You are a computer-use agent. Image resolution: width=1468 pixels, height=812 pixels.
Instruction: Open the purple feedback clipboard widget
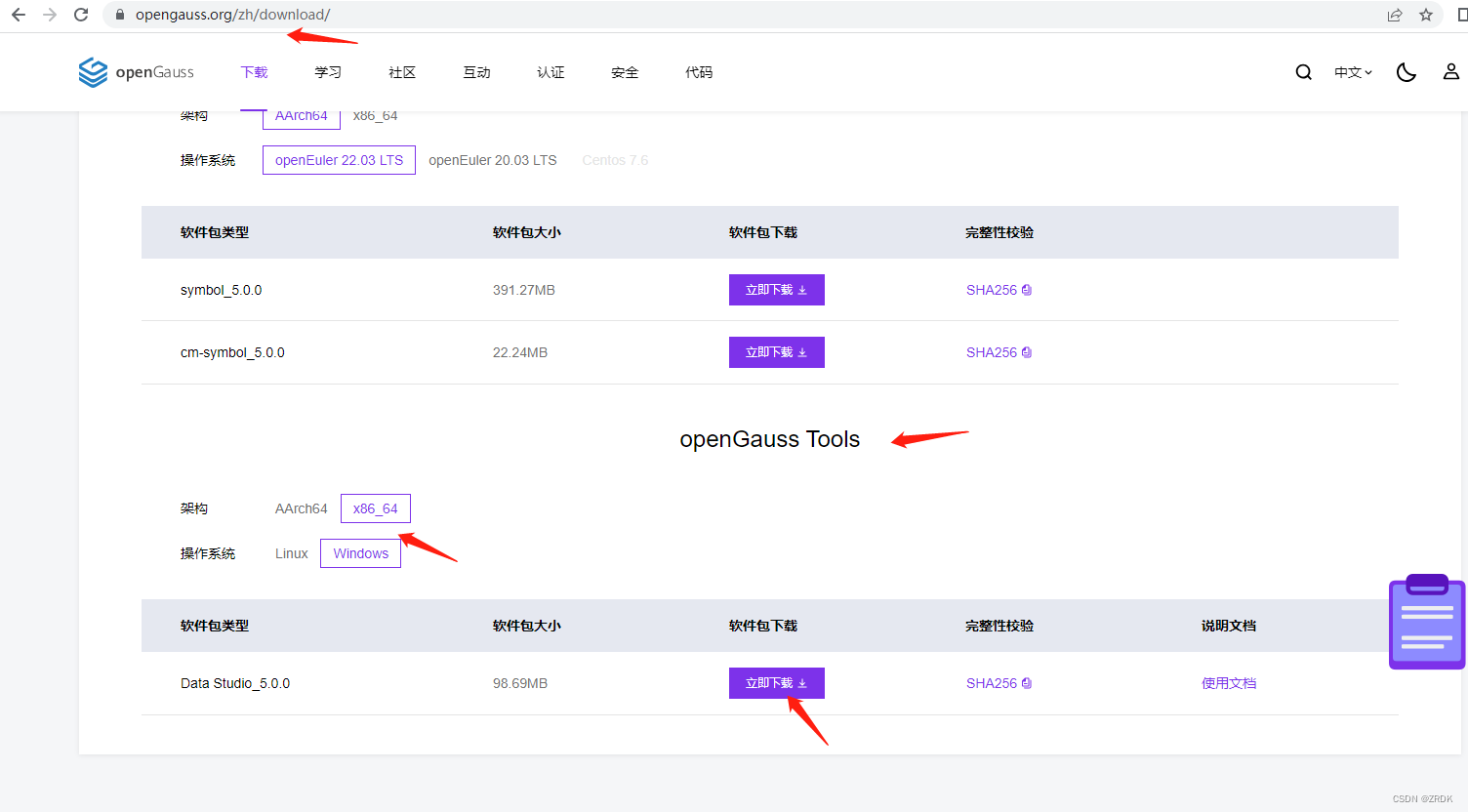[x=1427, y=622]
